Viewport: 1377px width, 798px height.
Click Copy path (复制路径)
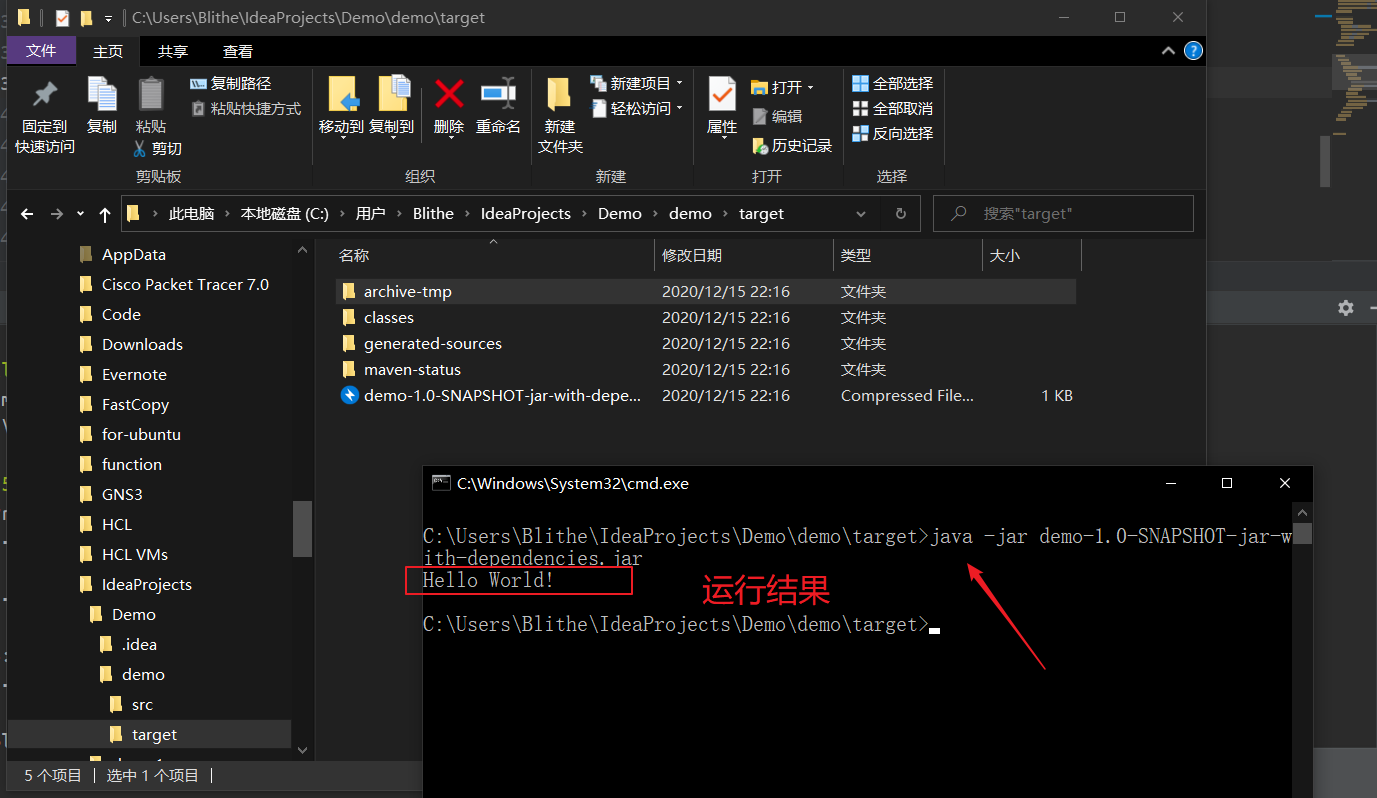pyautogui.click(x=230, y=84)
